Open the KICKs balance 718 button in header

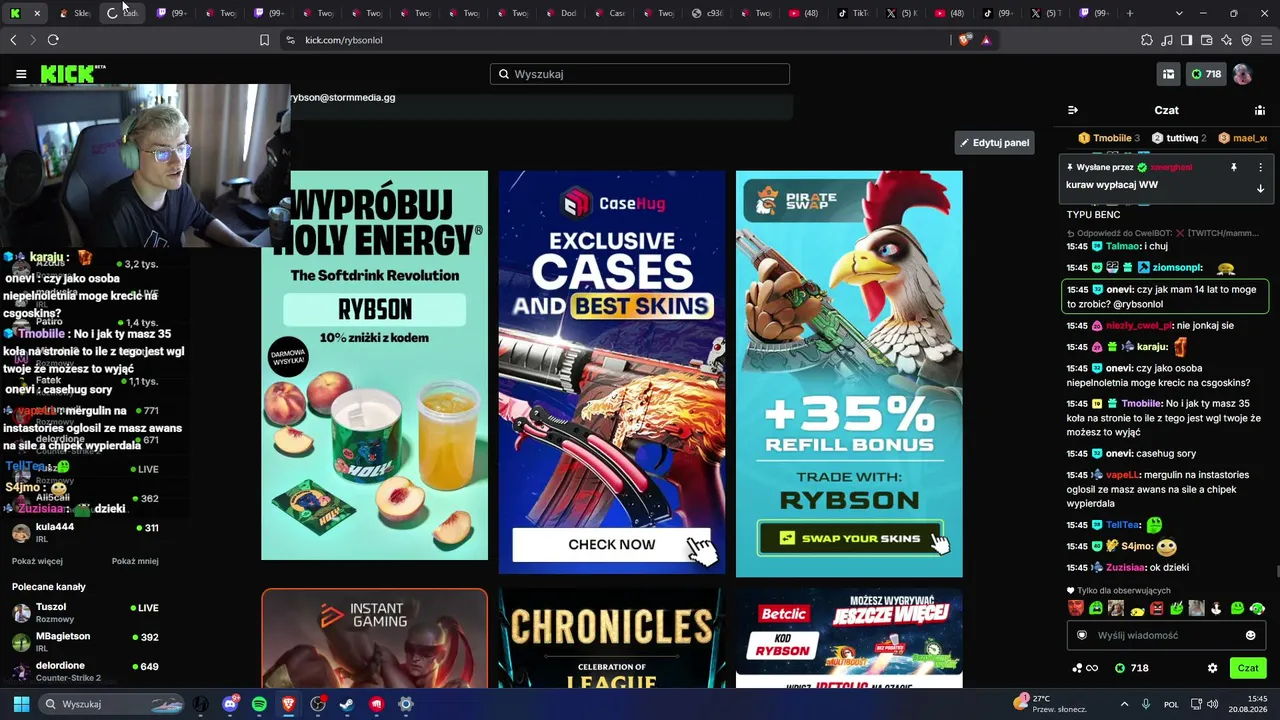click(1206, 74)
